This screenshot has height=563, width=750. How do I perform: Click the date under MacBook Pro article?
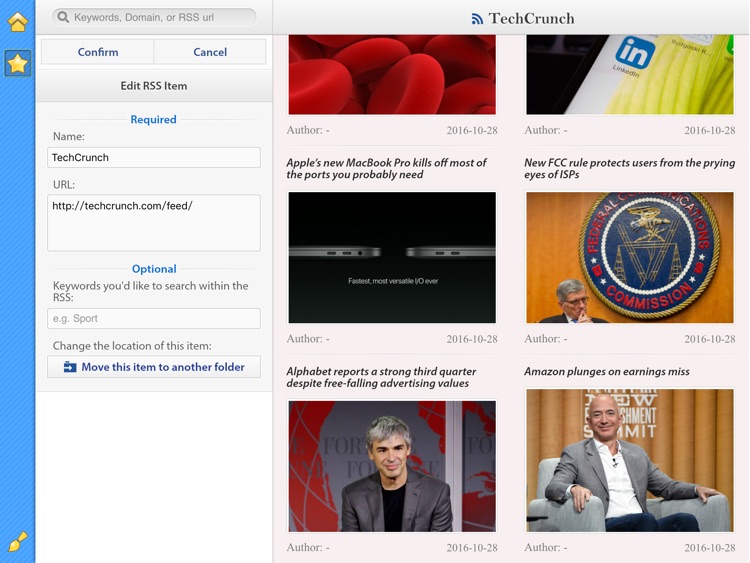[472, 339]
